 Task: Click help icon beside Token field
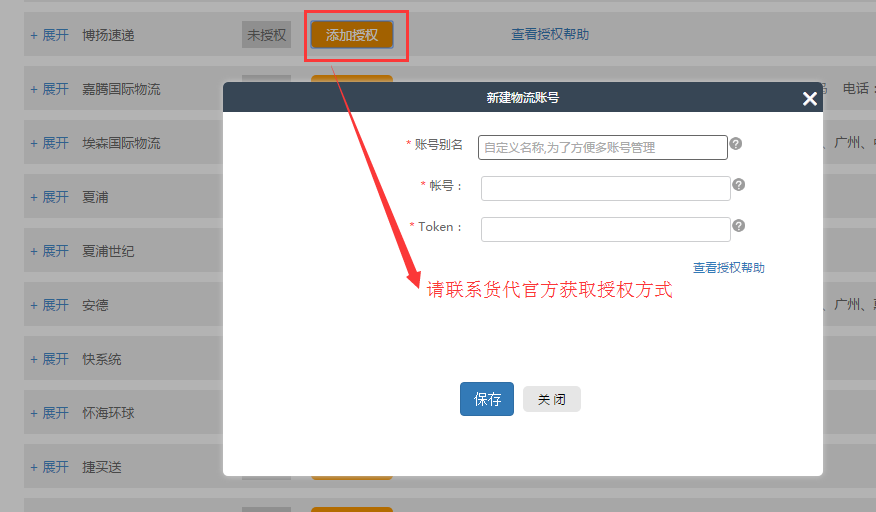(739, 225)
